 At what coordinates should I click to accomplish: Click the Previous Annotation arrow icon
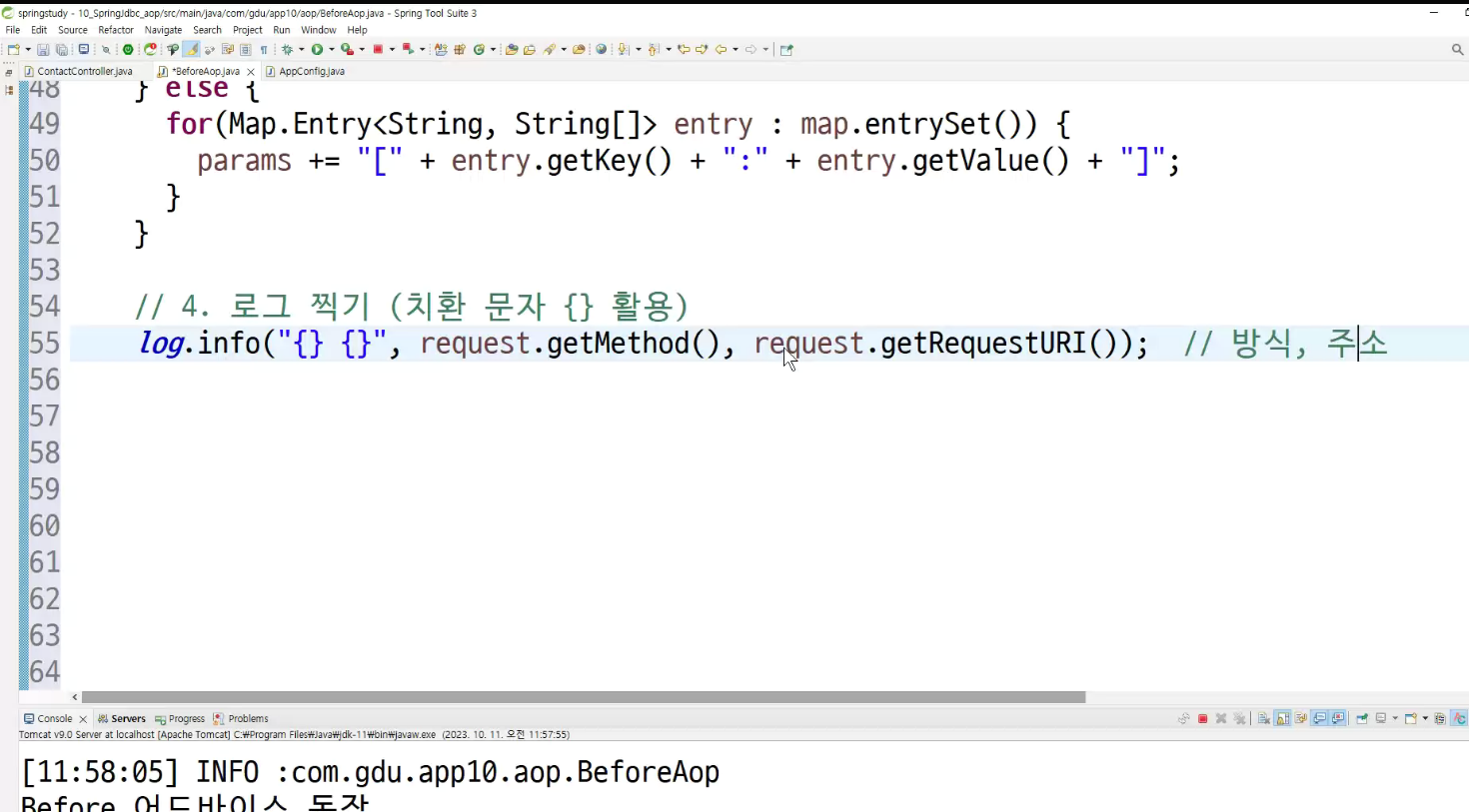(x=653, y=49)
